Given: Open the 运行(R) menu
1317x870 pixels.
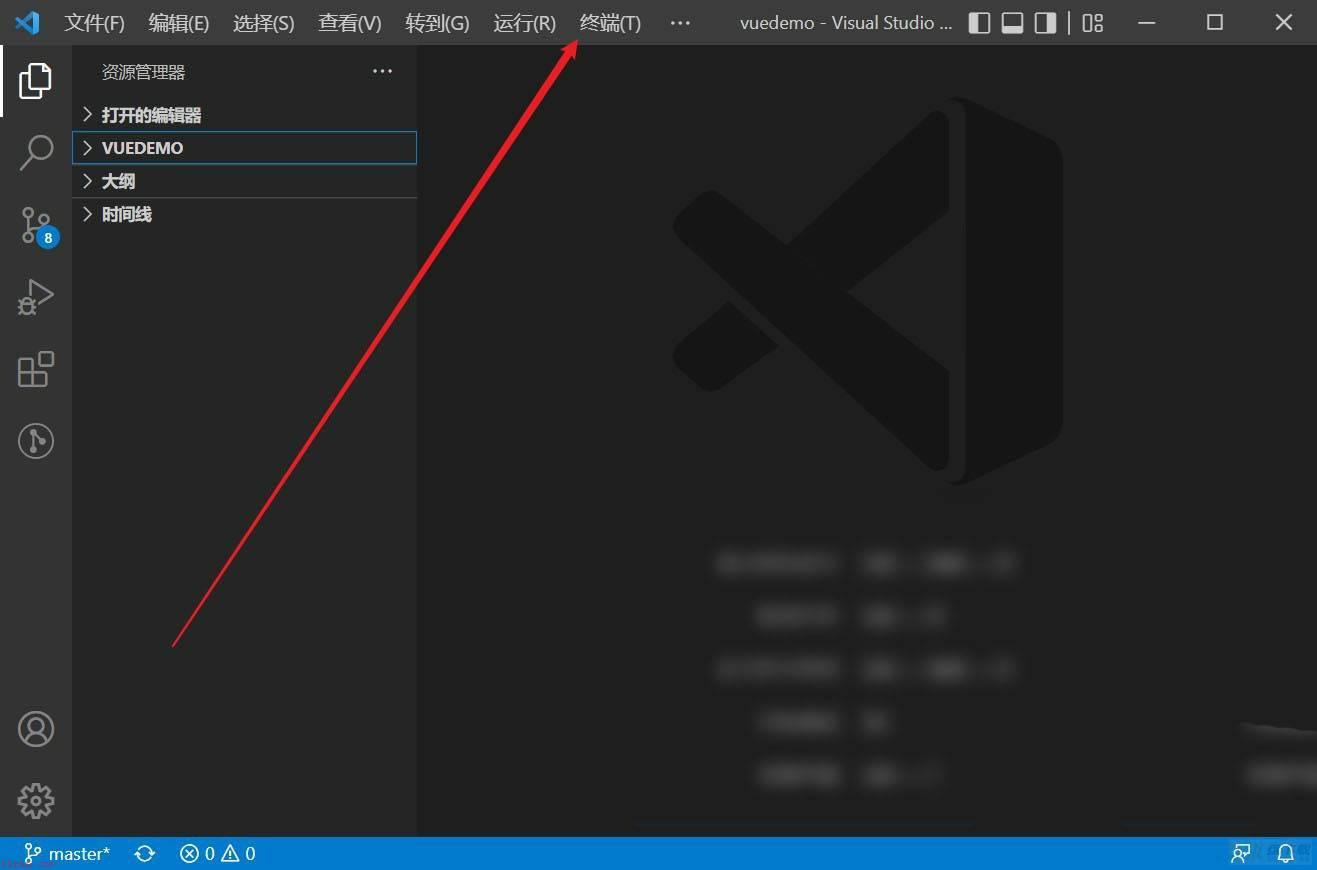Looking at the screenshot, I should pyautogui.click(x=524, y=23).
